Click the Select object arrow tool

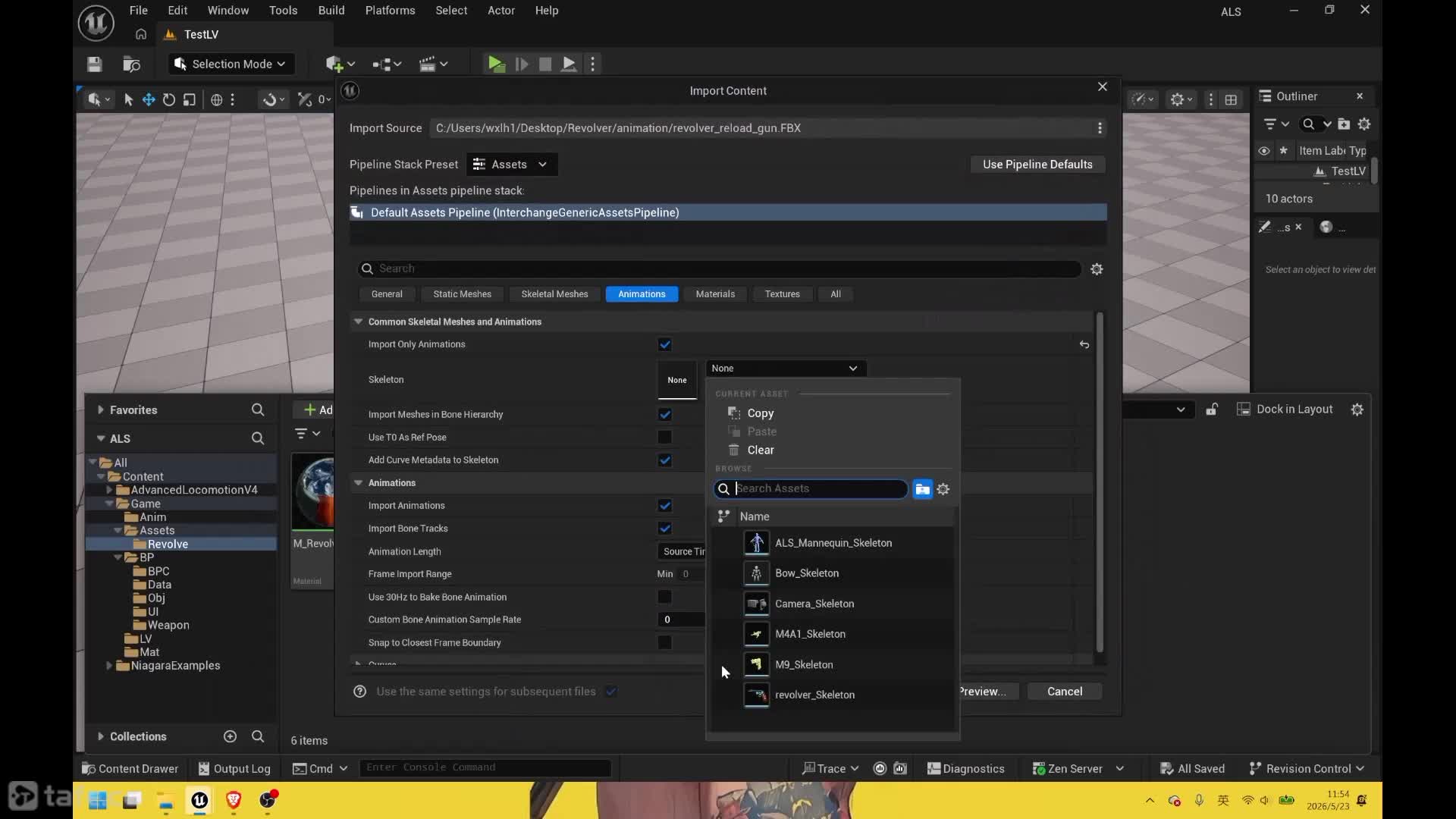point(128,99)
